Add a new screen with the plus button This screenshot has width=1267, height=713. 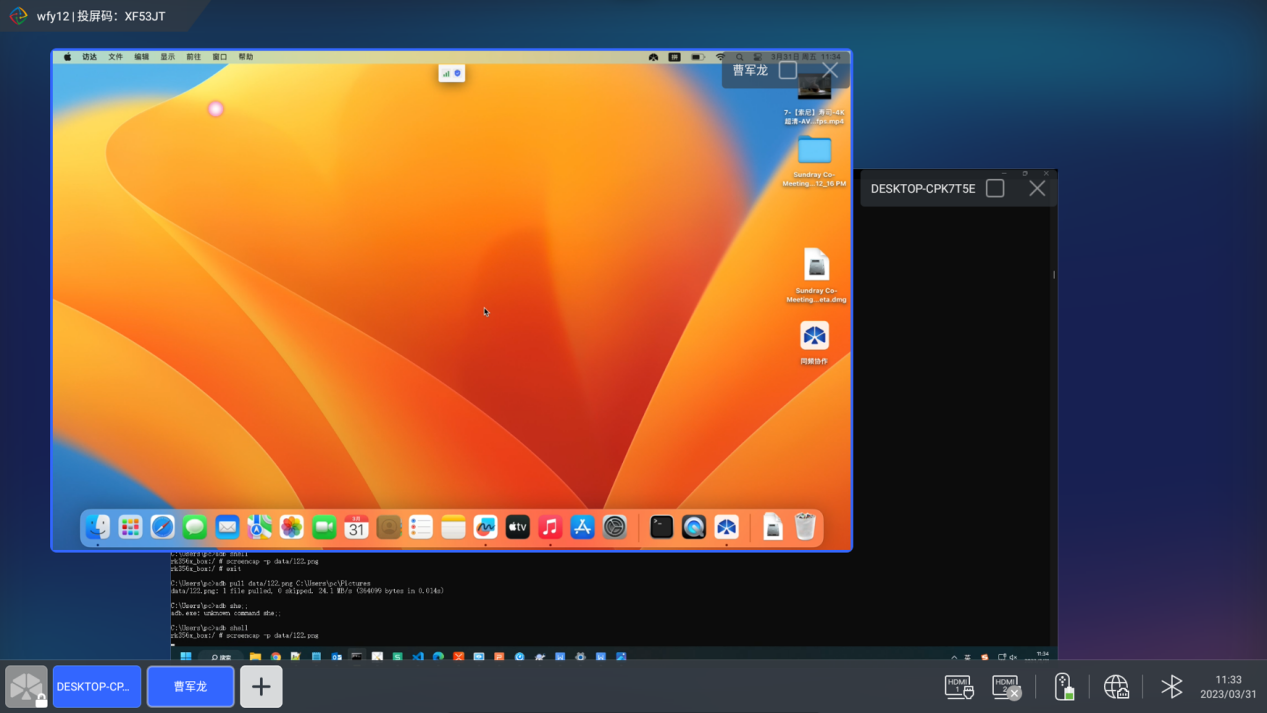261,687
